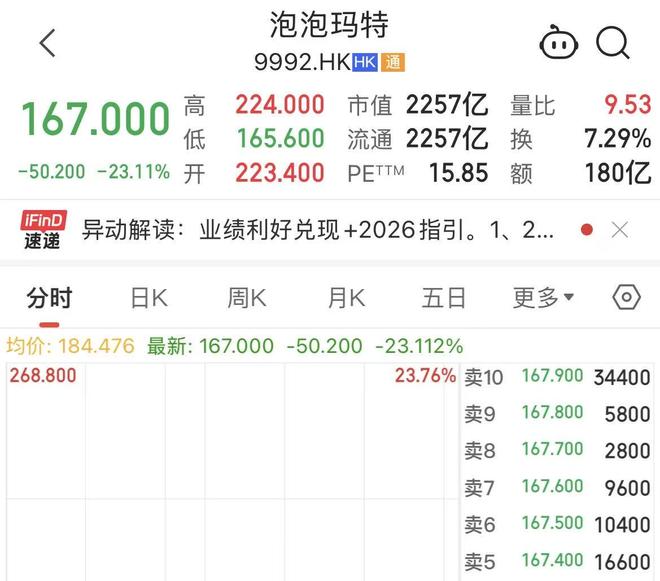Tap the PE TTM value 15.85
Screen dimensions: 660x581
(x=459, y=173)
